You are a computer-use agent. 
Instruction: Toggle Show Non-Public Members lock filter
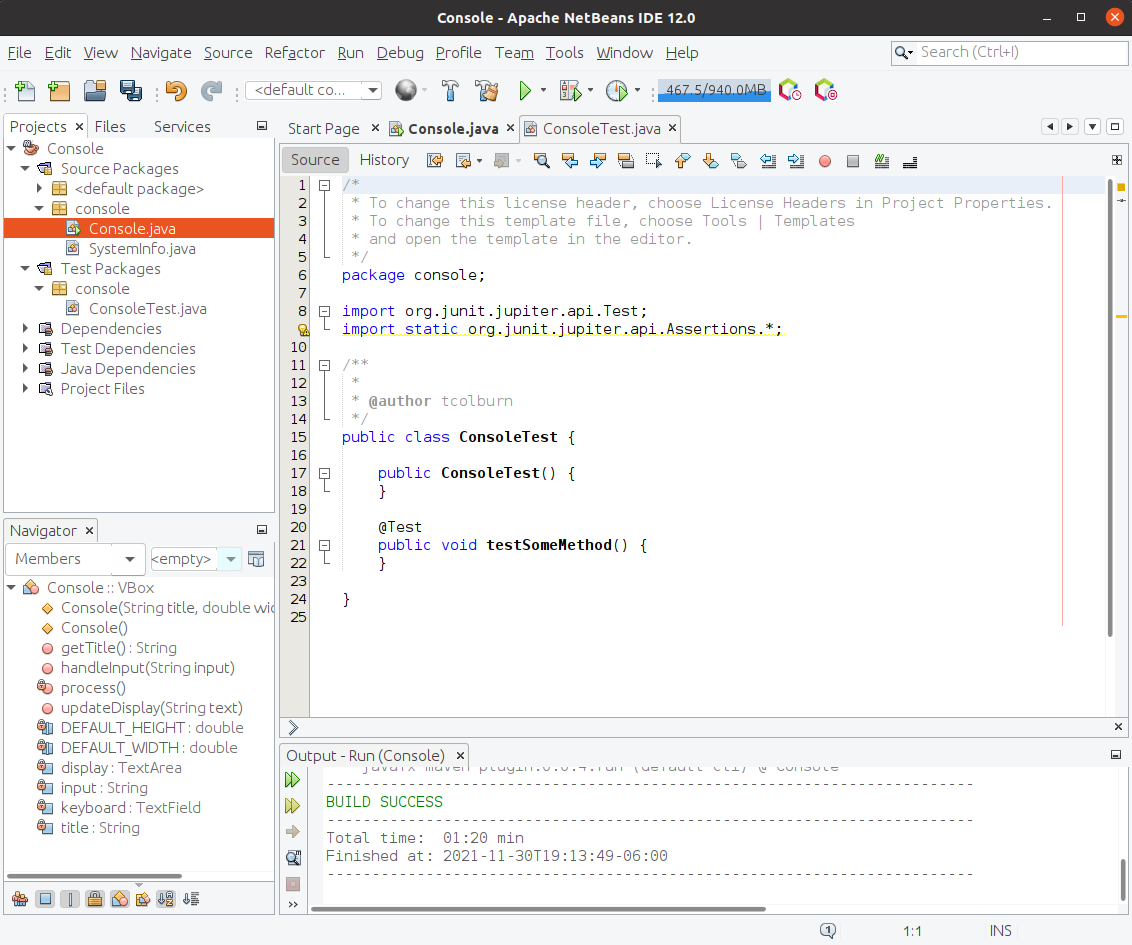pos(94,899)
